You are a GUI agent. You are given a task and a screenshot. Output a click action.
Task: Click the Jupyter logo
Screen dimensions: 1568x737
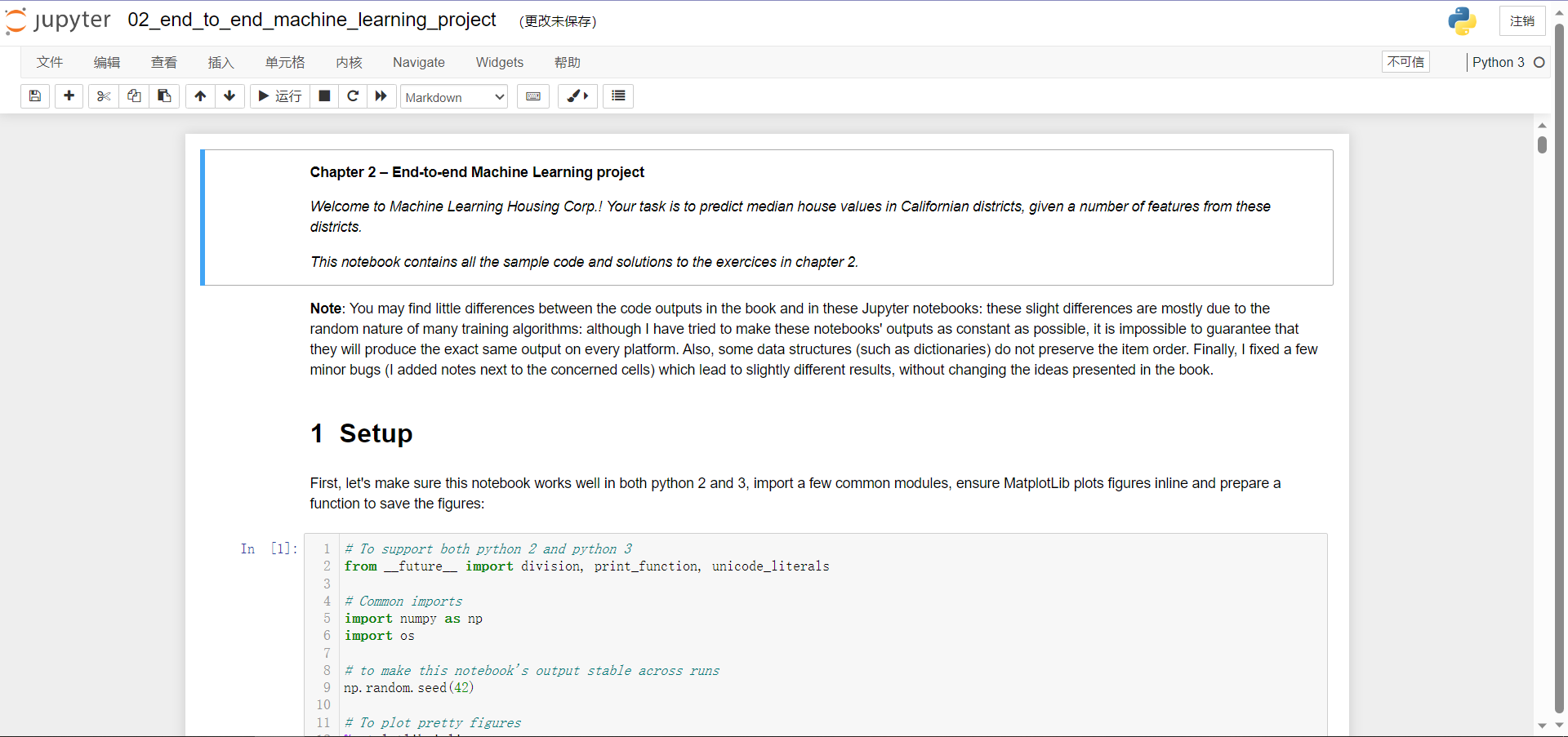click(58, 20)
